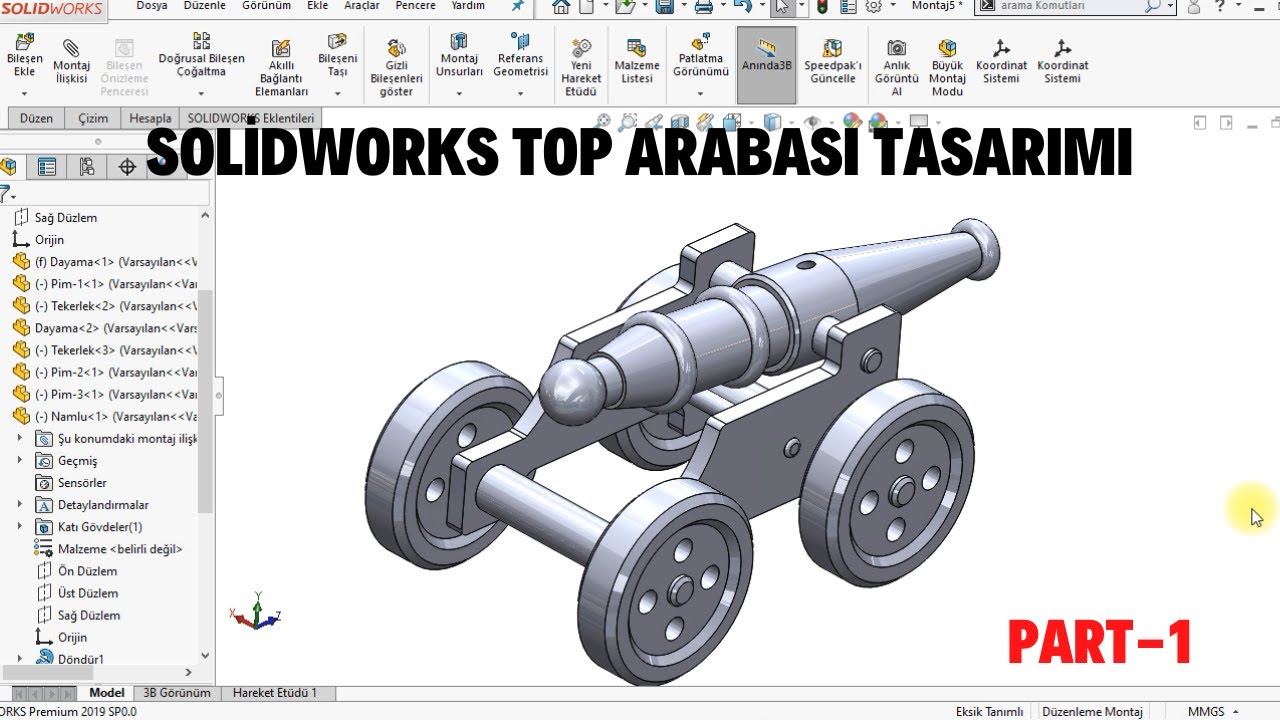Select the Referans Geometrisi tool

(x=520, y=56)
